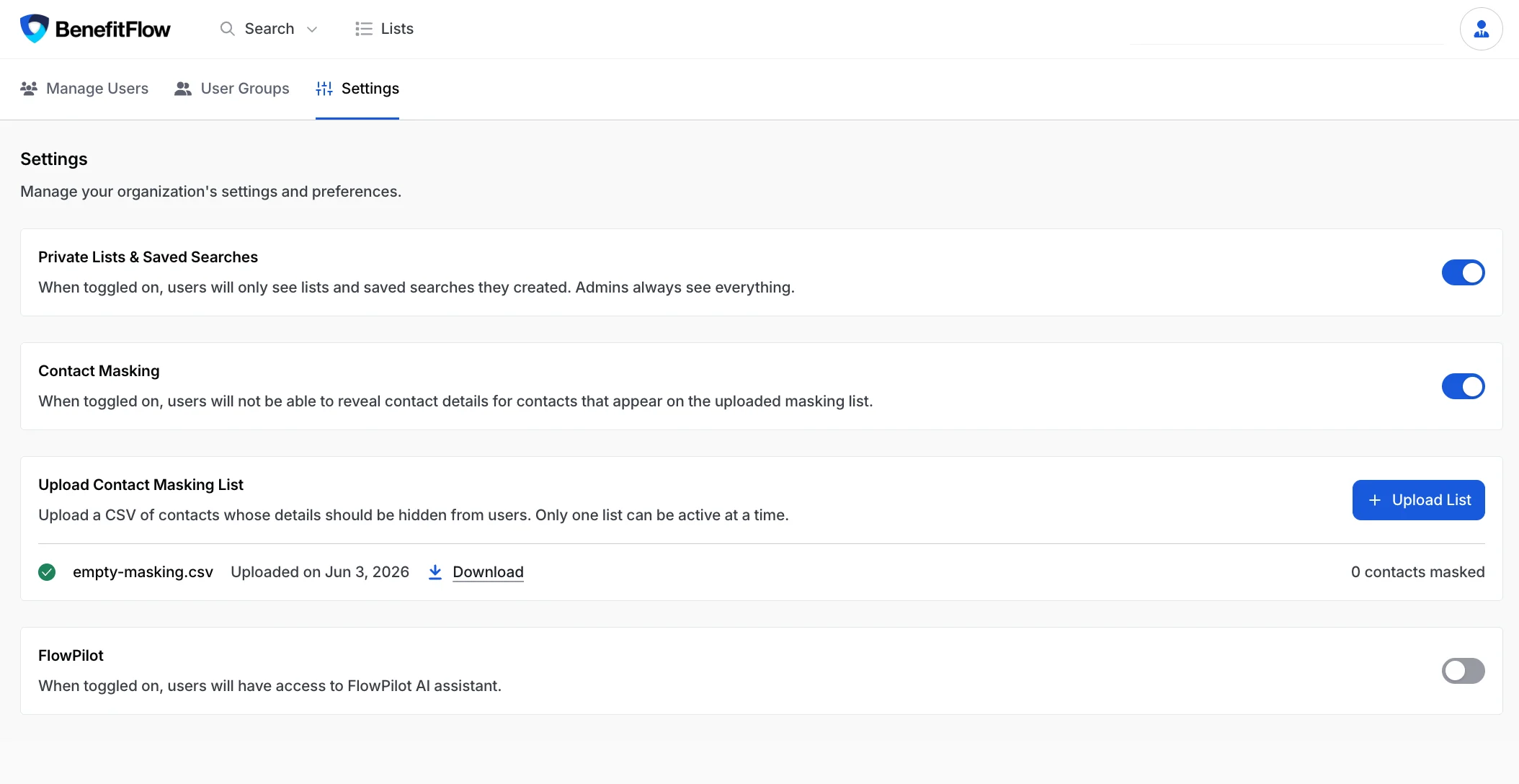The width and height of the screenshot is (1519, 784).
Task: Click the BenefitFlow wordmark text
Action: coord(112,30)
